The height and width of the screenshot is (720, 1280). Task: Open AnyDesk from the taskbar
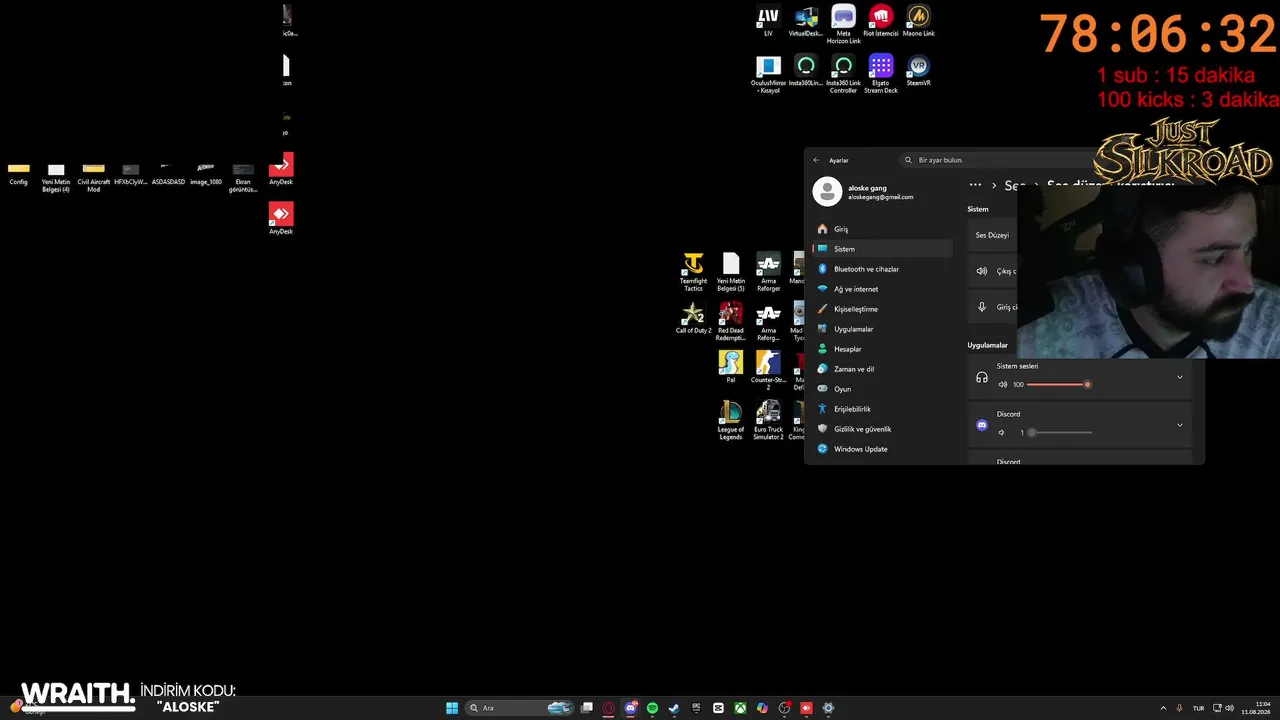(x=806, y=708)
